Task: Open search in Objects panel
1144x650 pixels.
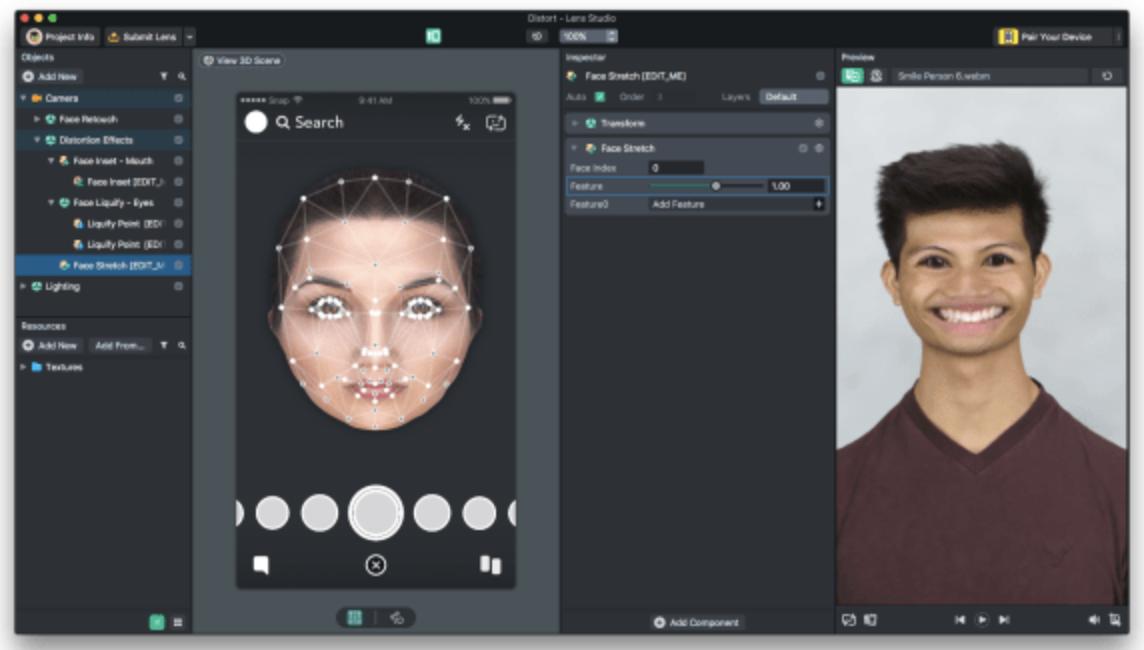Action: [182, 77]
